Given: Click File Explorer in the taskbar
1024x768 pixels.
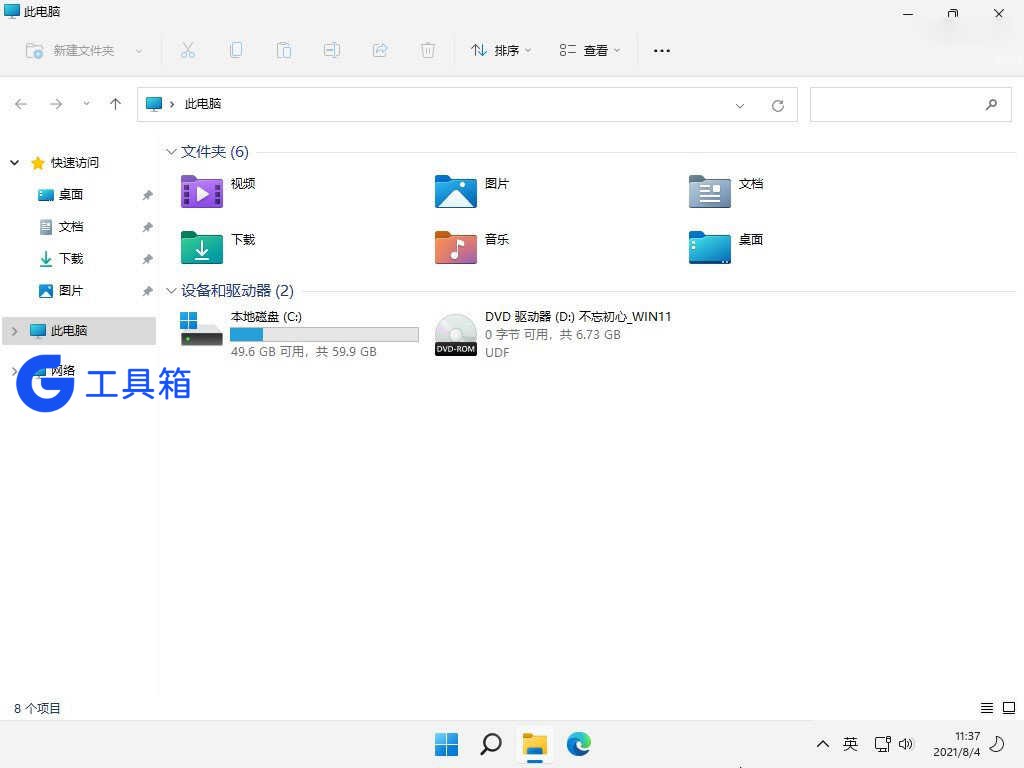Looking at the screenshot, I should click(534, 744).
